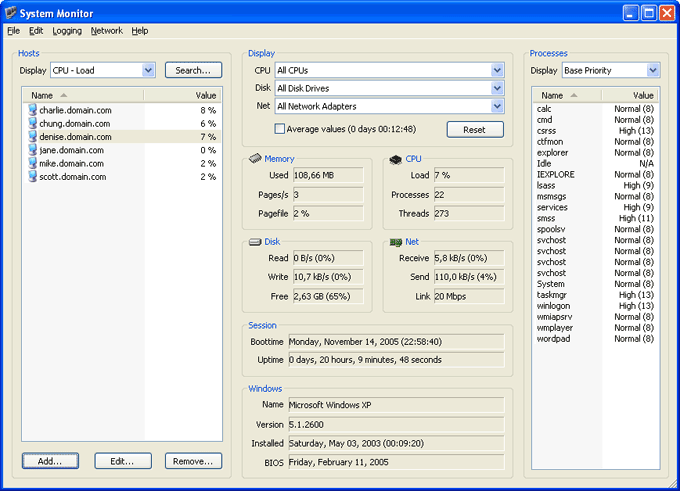This screenshot has height=491, width=680.
Task: Select the taskmgr process row
Action: tap(595, 295)
